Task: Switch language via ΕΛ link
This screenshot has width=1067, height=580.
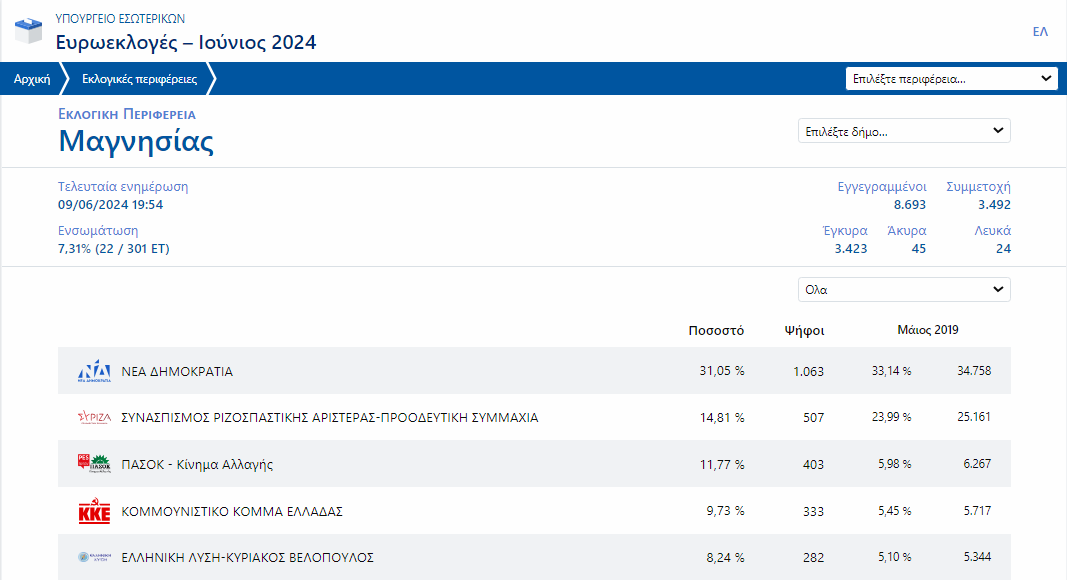Action: 1040,31
